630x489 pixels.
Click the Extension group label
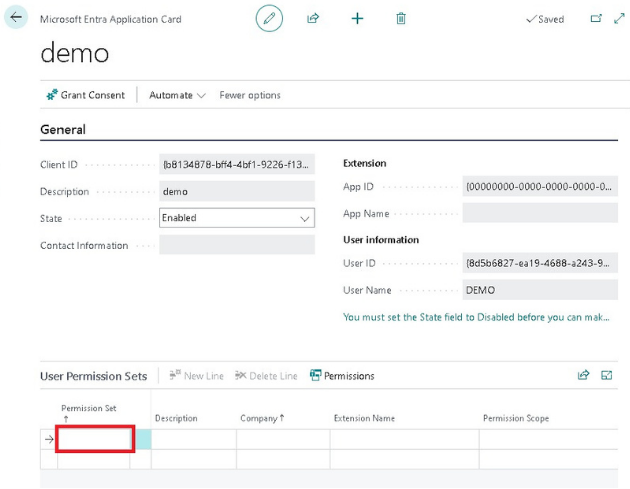364,163
